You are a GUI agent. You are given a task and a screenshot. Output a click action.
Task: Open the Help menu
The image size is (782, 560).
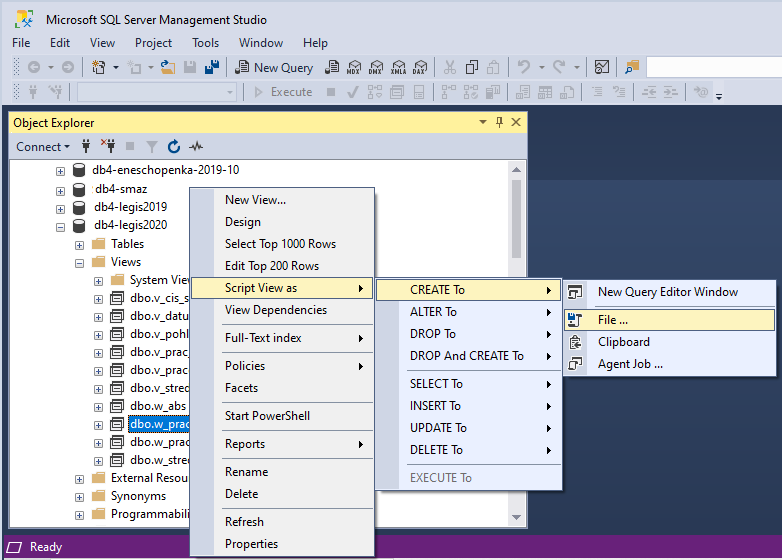click(x=315, y=43)
